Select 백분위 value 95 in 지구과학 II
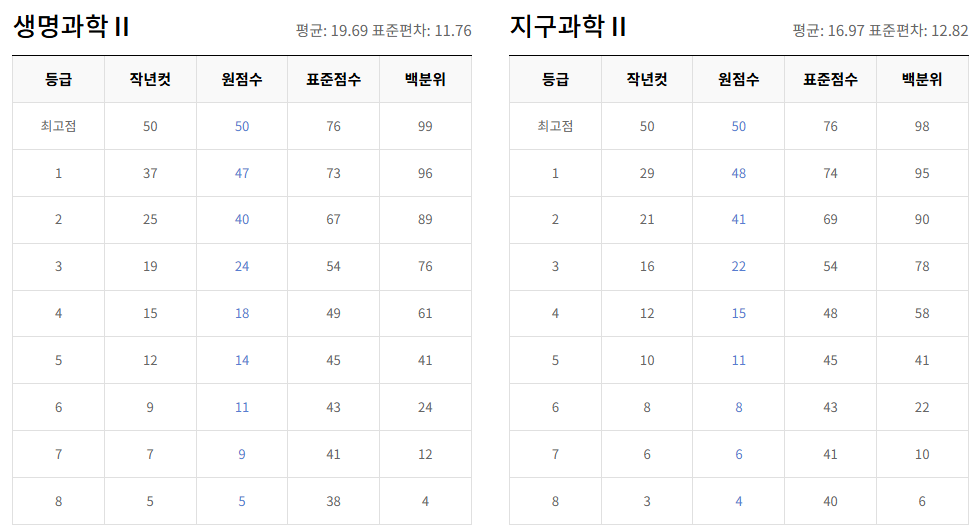Image resolution: width=972 pixels, height=530 pixels. click(922, 174)
